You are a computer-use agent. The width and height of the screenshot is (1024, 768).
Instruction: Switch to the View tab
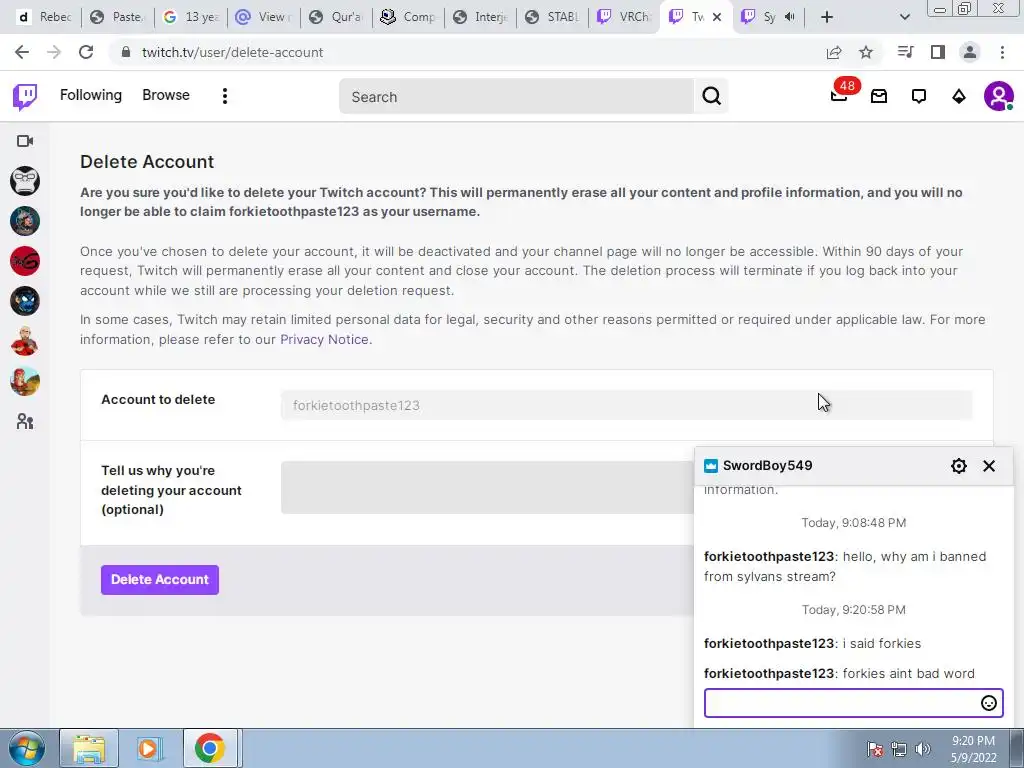(x=263, y=17)
